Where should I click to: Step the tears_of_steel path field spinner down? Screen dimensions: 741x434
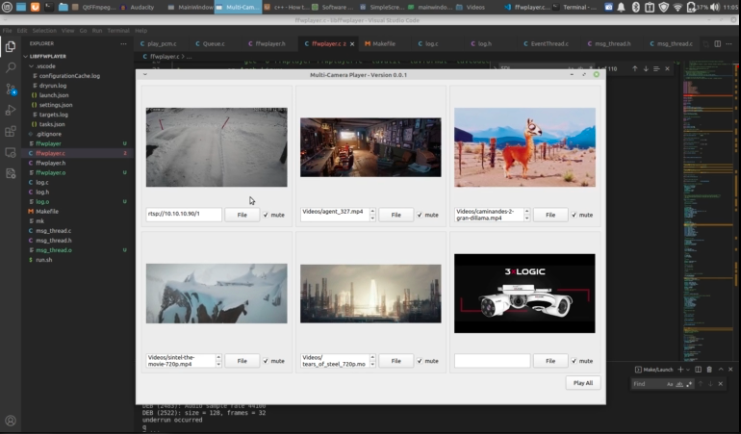372,364
